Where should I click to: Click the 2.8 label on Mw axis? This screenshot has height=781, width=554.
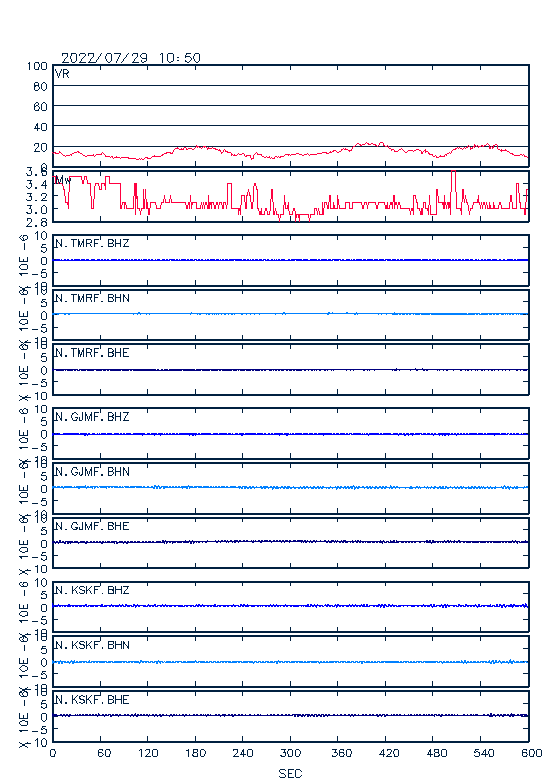[x=37, y=222]
